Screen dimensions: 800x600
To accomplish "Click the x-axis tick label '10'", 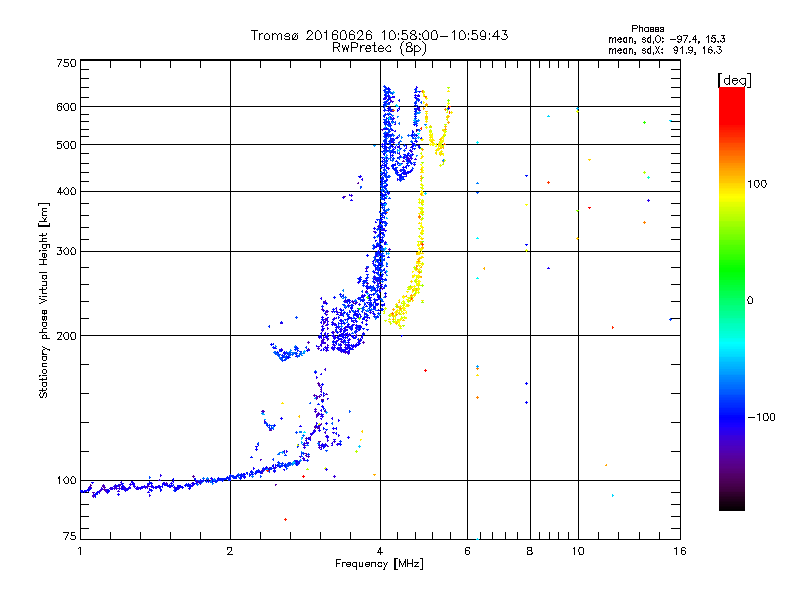I will pos(578,551).
